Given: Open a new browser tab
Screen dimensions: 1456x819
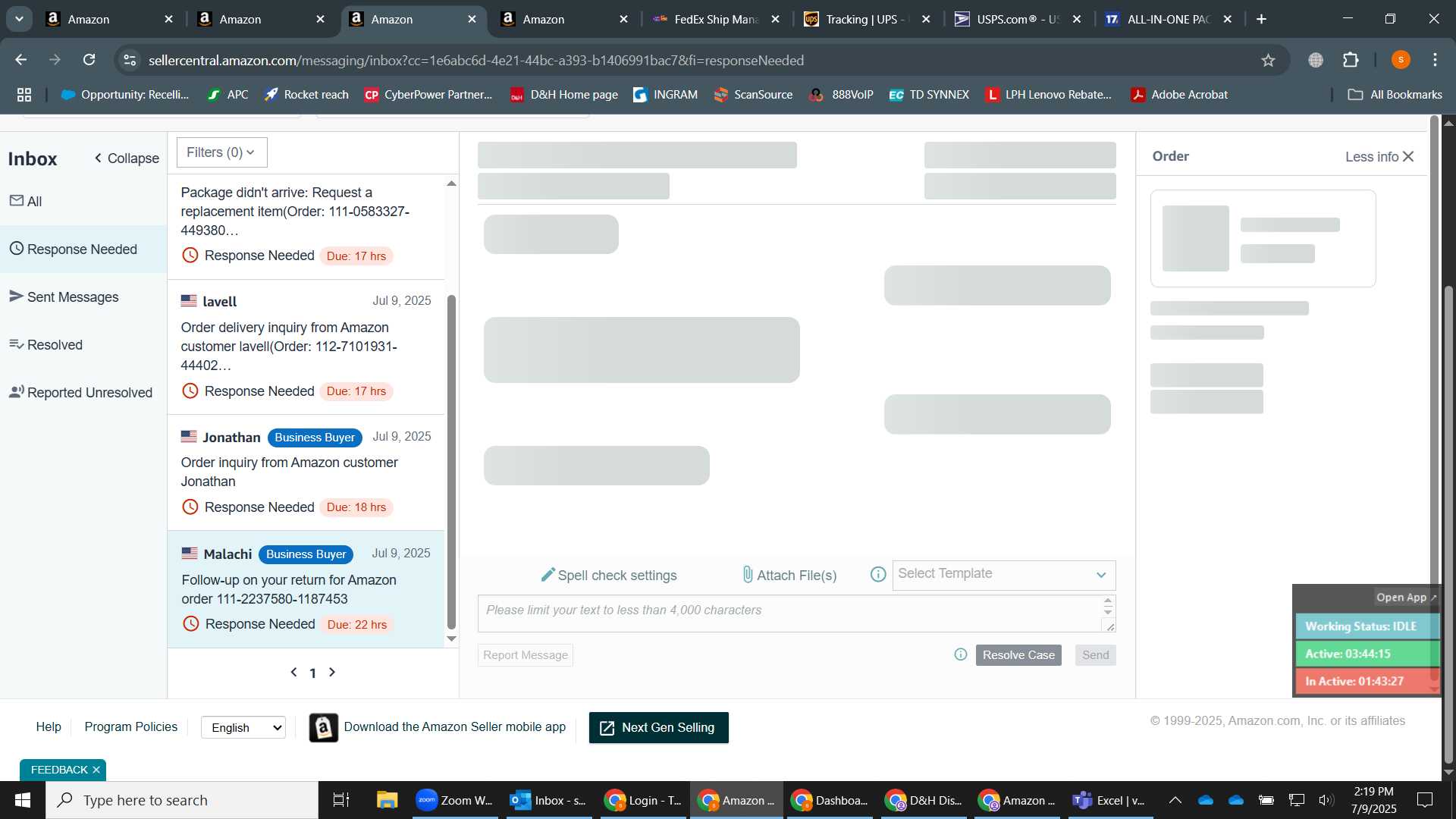Looking at the screenshot, I should (x=1261, y=19).
